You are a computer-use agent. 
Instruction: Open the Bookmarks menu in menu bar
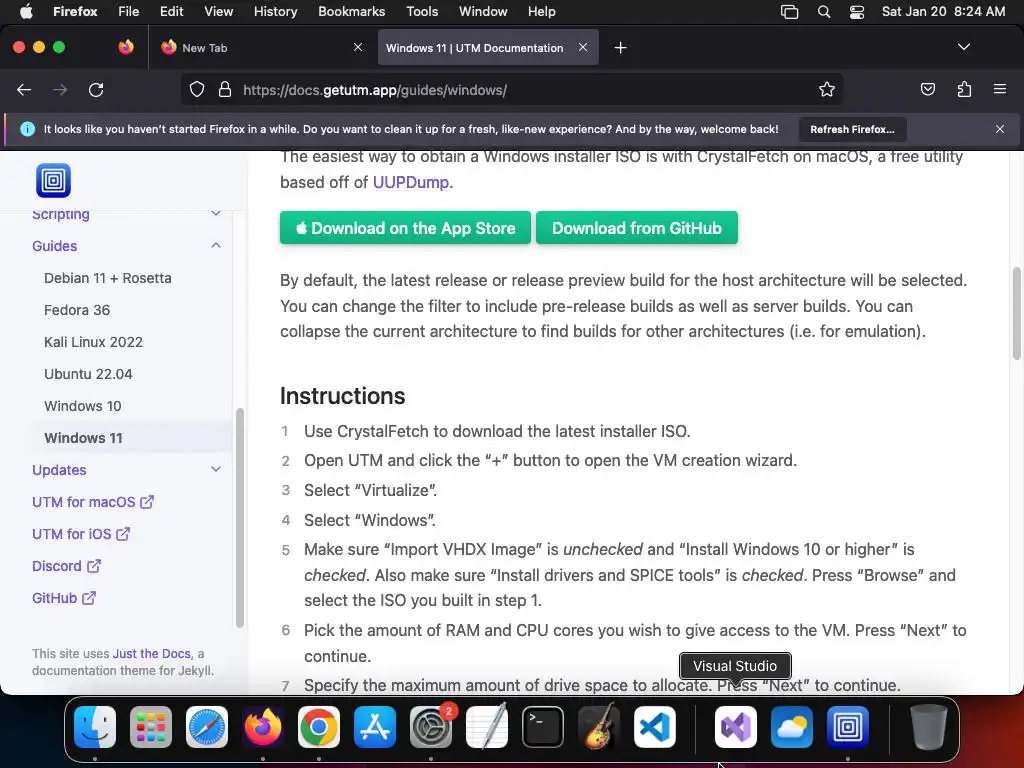(351, 12)
